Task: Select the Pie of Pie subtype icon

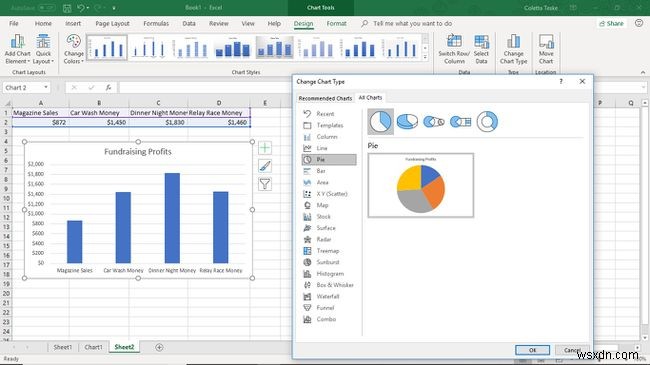Action: pyautogui.click(x=434, y=122)
